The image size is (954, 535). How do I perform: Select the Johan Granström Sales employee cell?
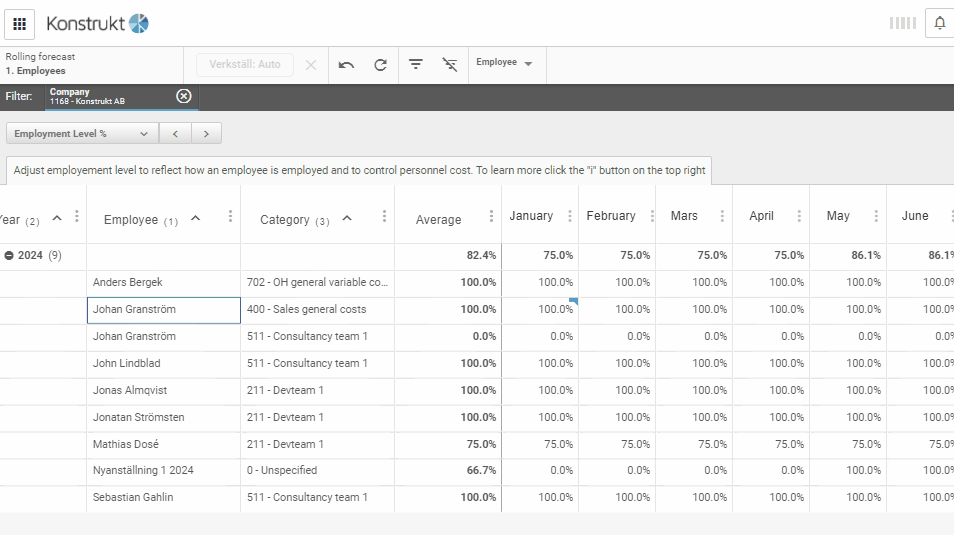pyautogui.click(x=163, y=310)
